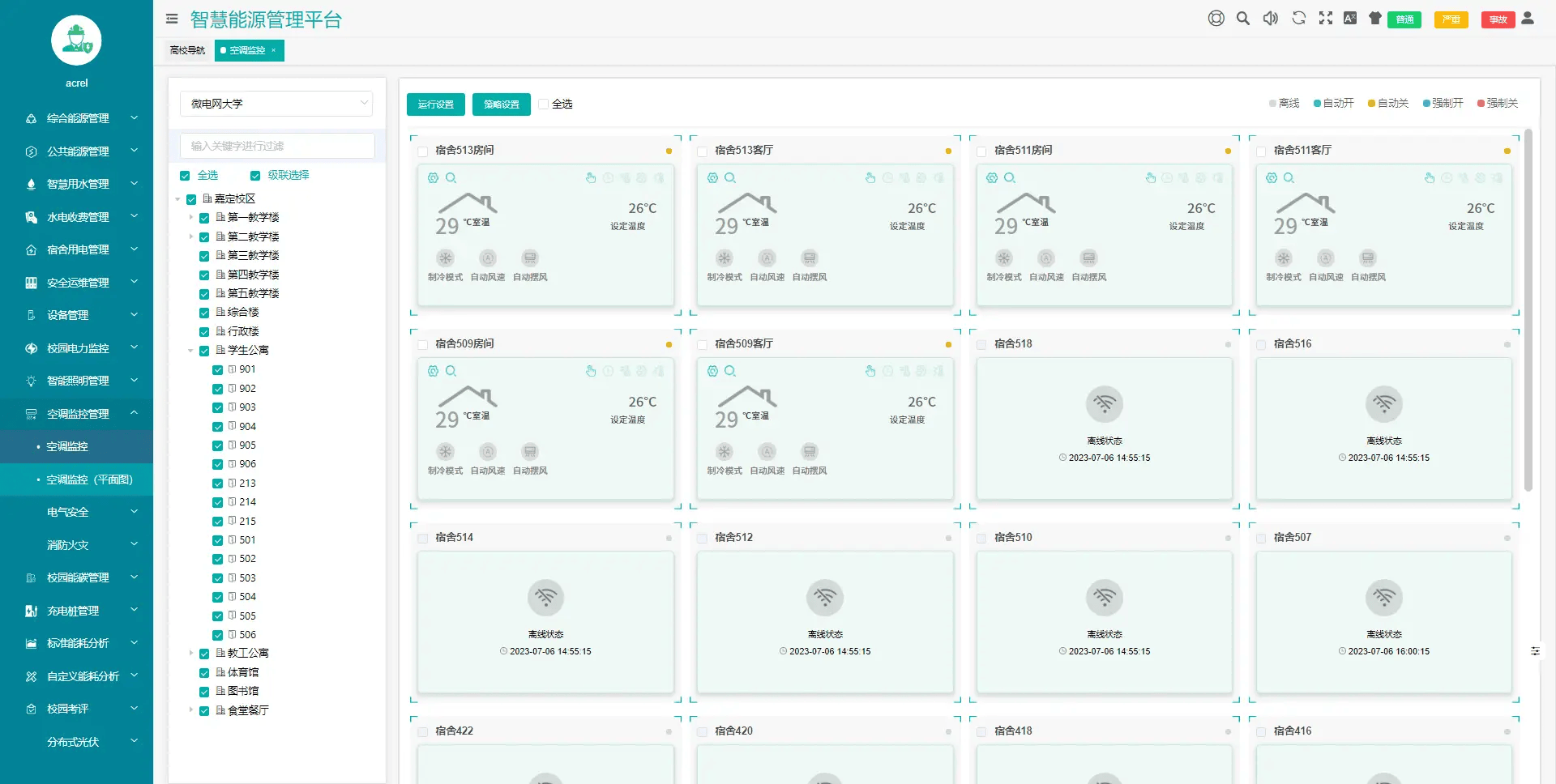Uncheck the tree 全选 checkbox
1556x784 pixels.
[185, 176]
